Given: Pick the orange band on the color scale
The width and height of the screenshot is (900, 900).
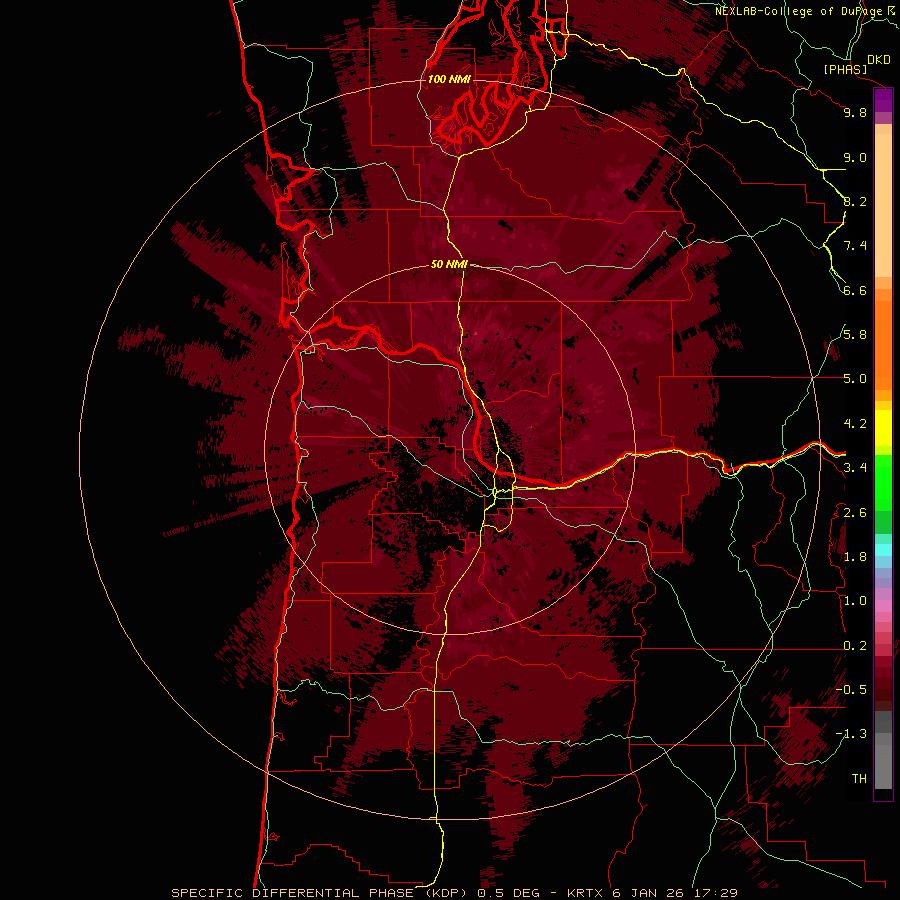Looking at the screenshot, I should click(x=883, y=344).
